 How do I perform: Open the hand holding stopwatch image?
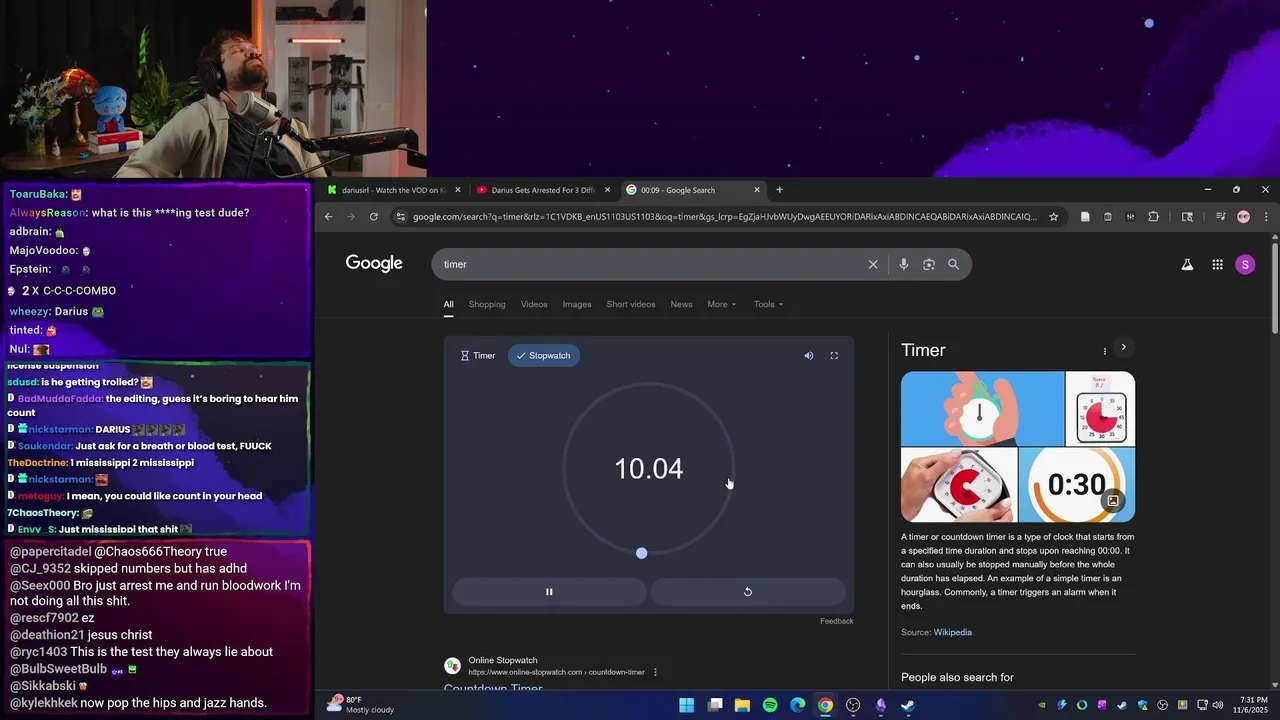[982, 408]
